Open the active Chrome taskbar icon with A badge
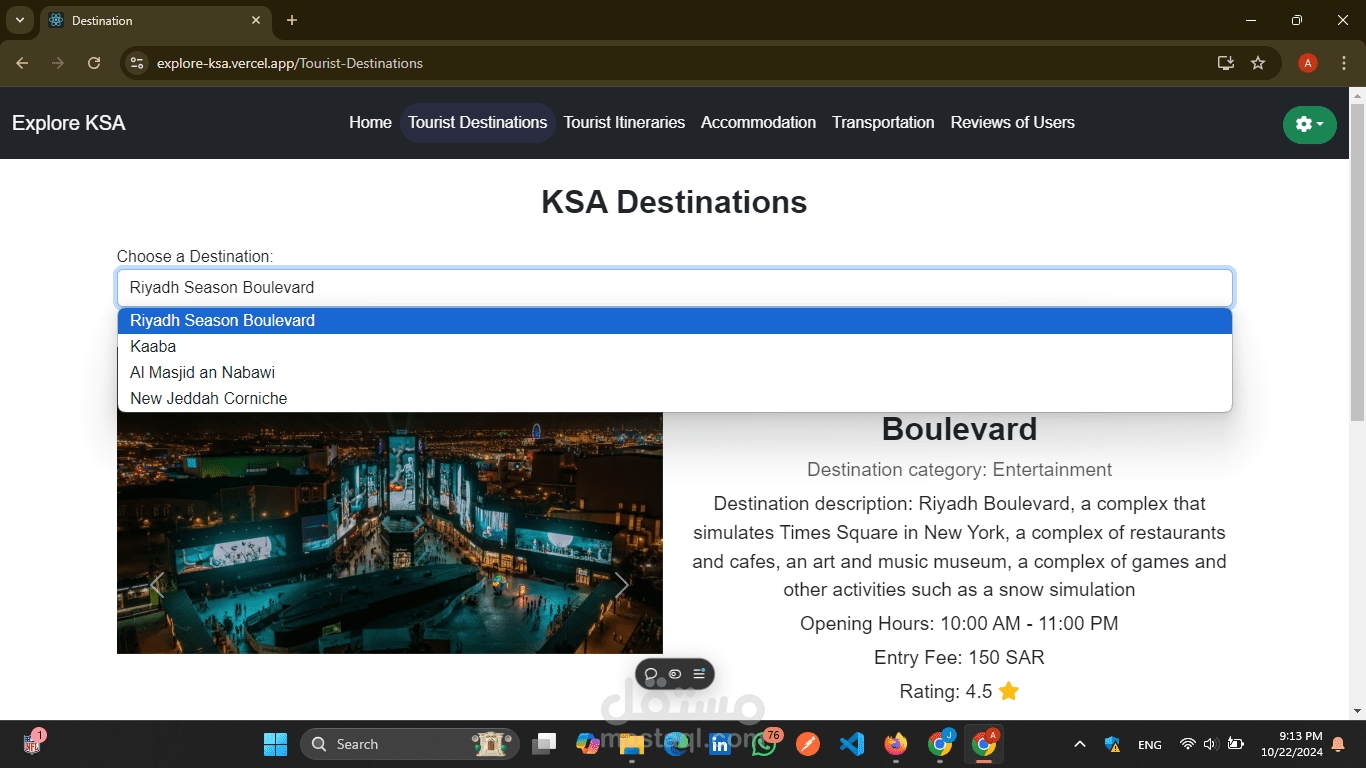Image resolution: width=1366 pixels, height=768 pixels. (x=984, y=744)
